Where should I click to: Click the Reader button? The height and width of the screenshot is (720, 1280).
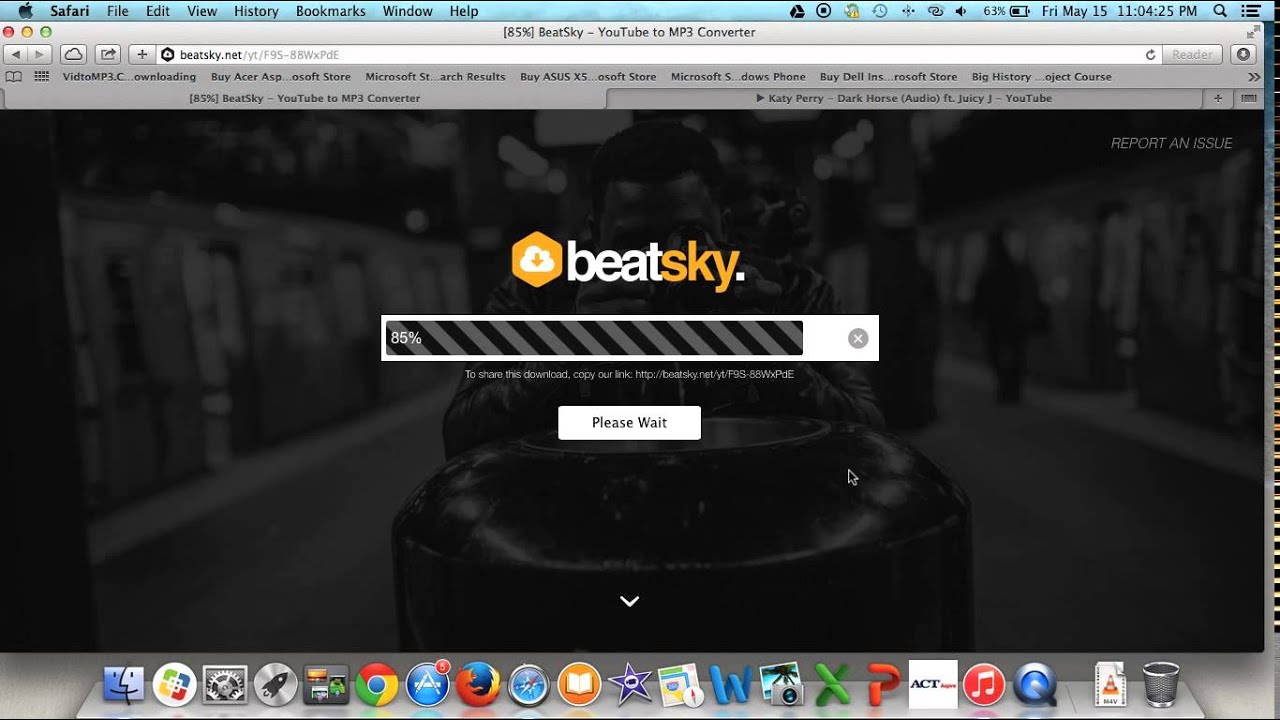coord(1192,54)
